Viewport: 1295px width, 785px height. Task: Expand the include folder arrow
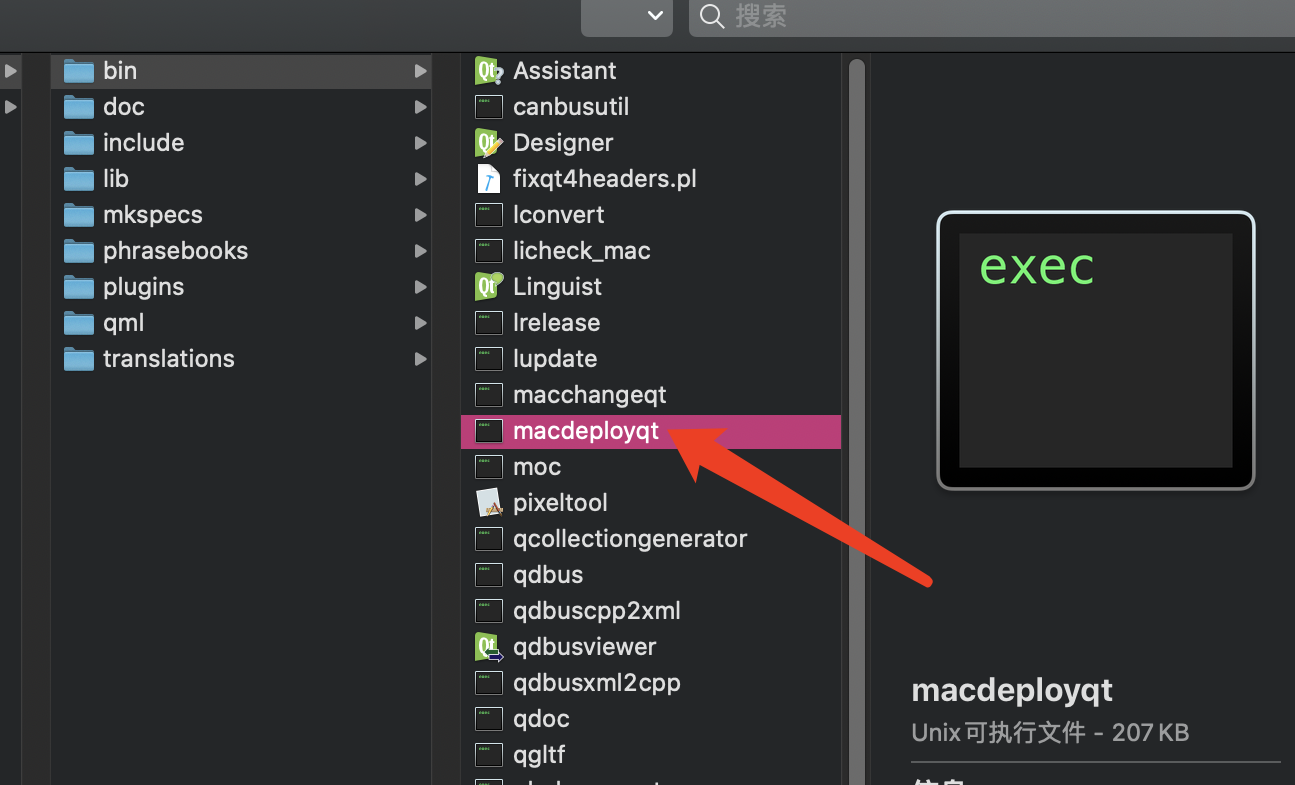[421, 143]
